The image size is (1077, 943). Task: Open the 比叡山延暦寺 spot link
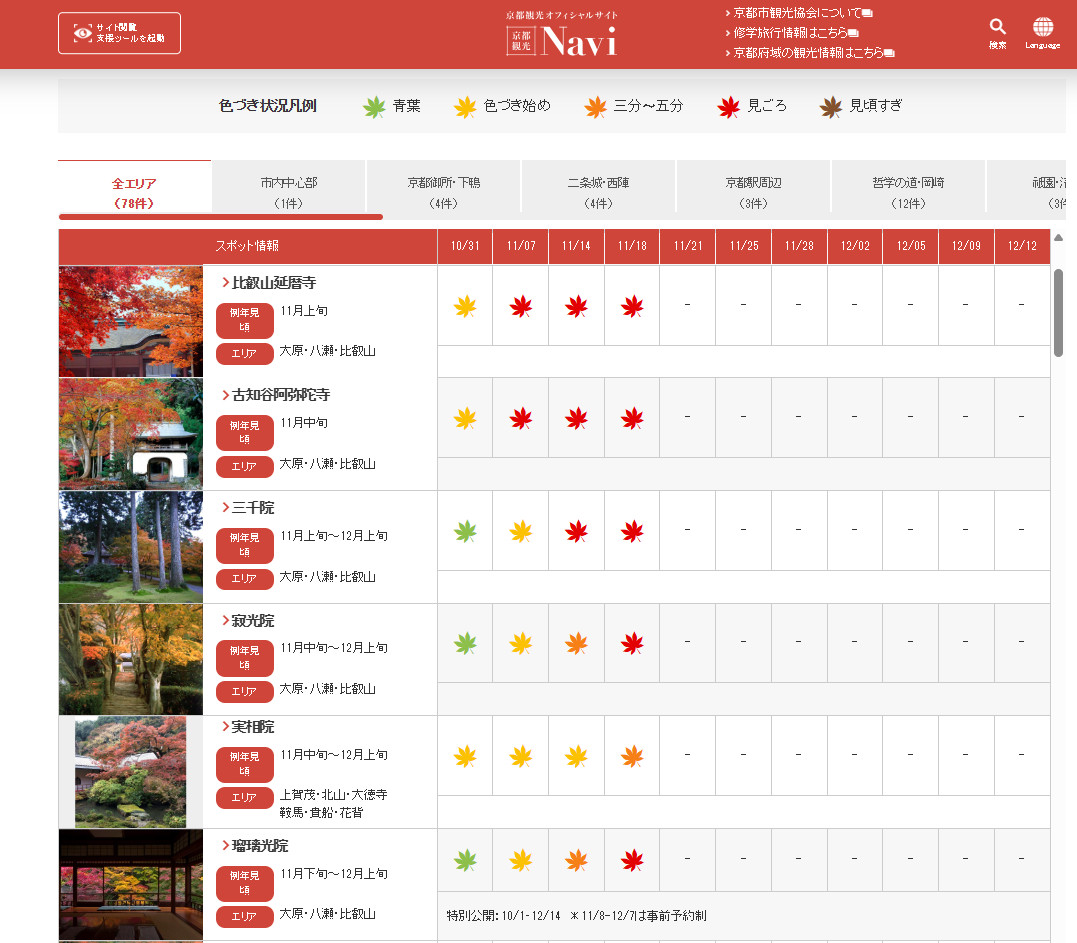(273, 283)
